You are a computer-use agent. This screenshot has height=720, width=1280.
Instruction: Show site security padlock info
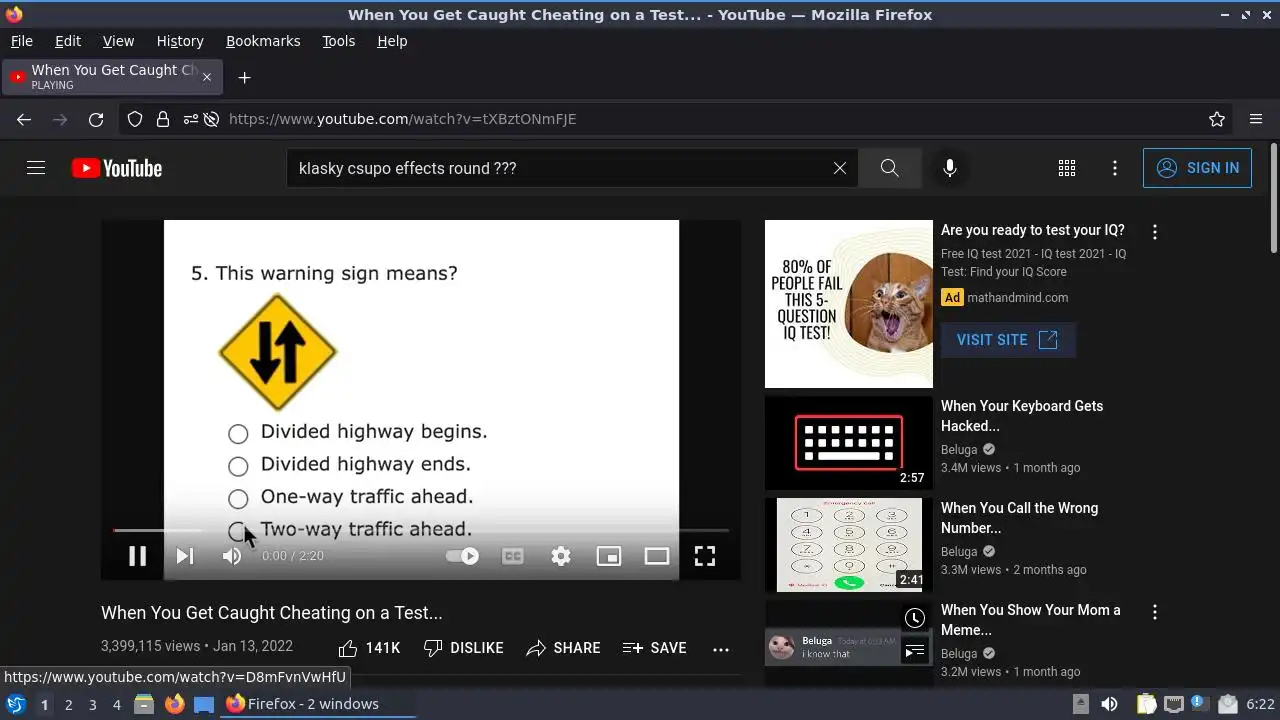163,119
